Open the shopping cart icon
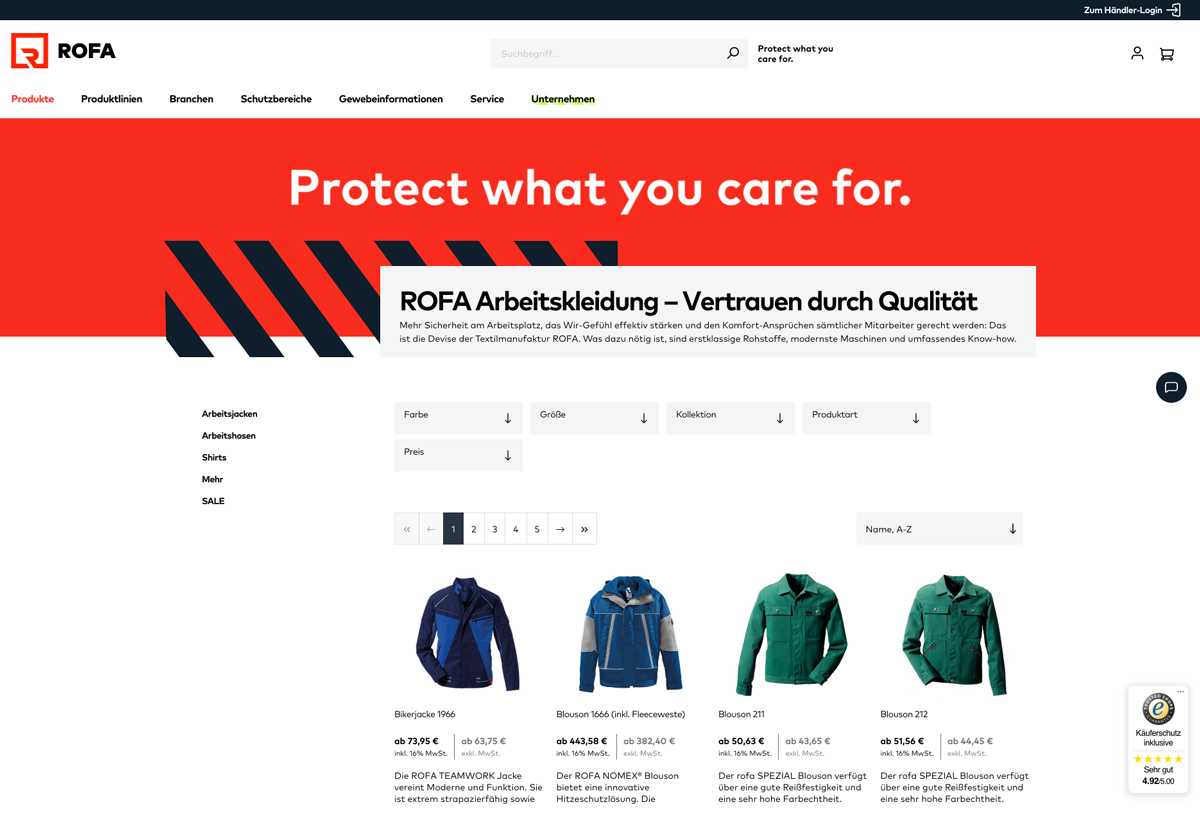 click(1166, 54)
